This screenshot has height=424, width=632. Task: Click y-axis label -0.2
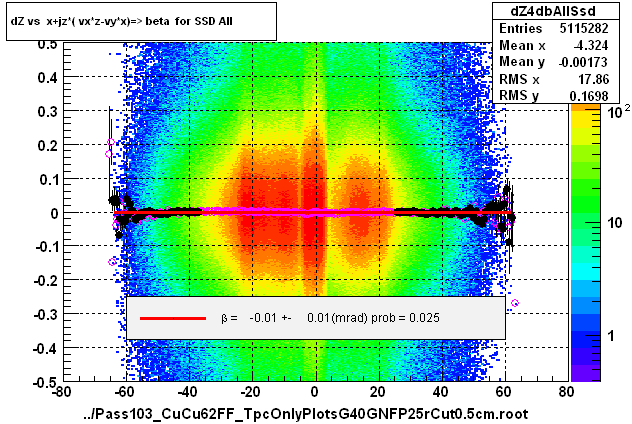coord(46,281)
